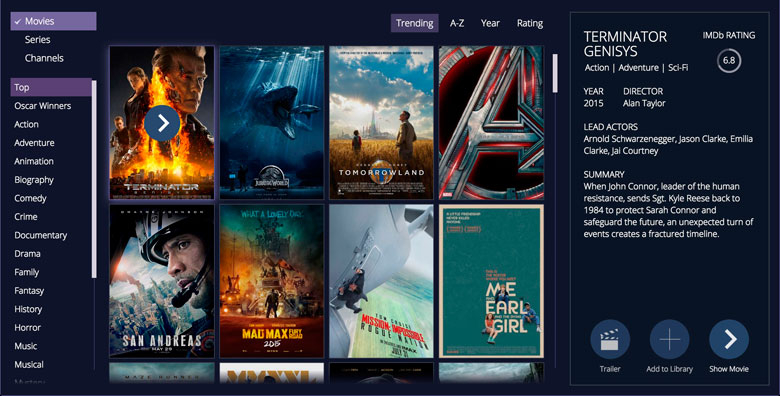
Task: Switch to the Series section
Action: [38, 40]
